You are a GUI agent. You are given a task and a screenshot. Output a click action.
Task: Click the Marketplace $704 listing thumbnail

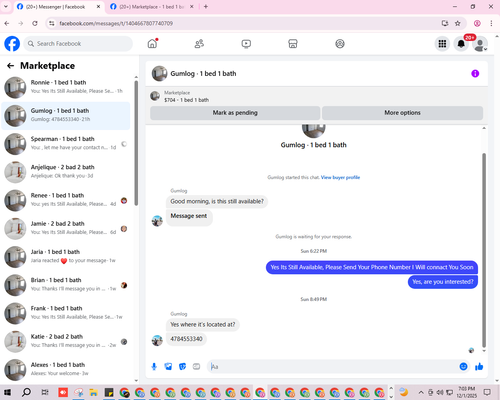pos(155,96)
